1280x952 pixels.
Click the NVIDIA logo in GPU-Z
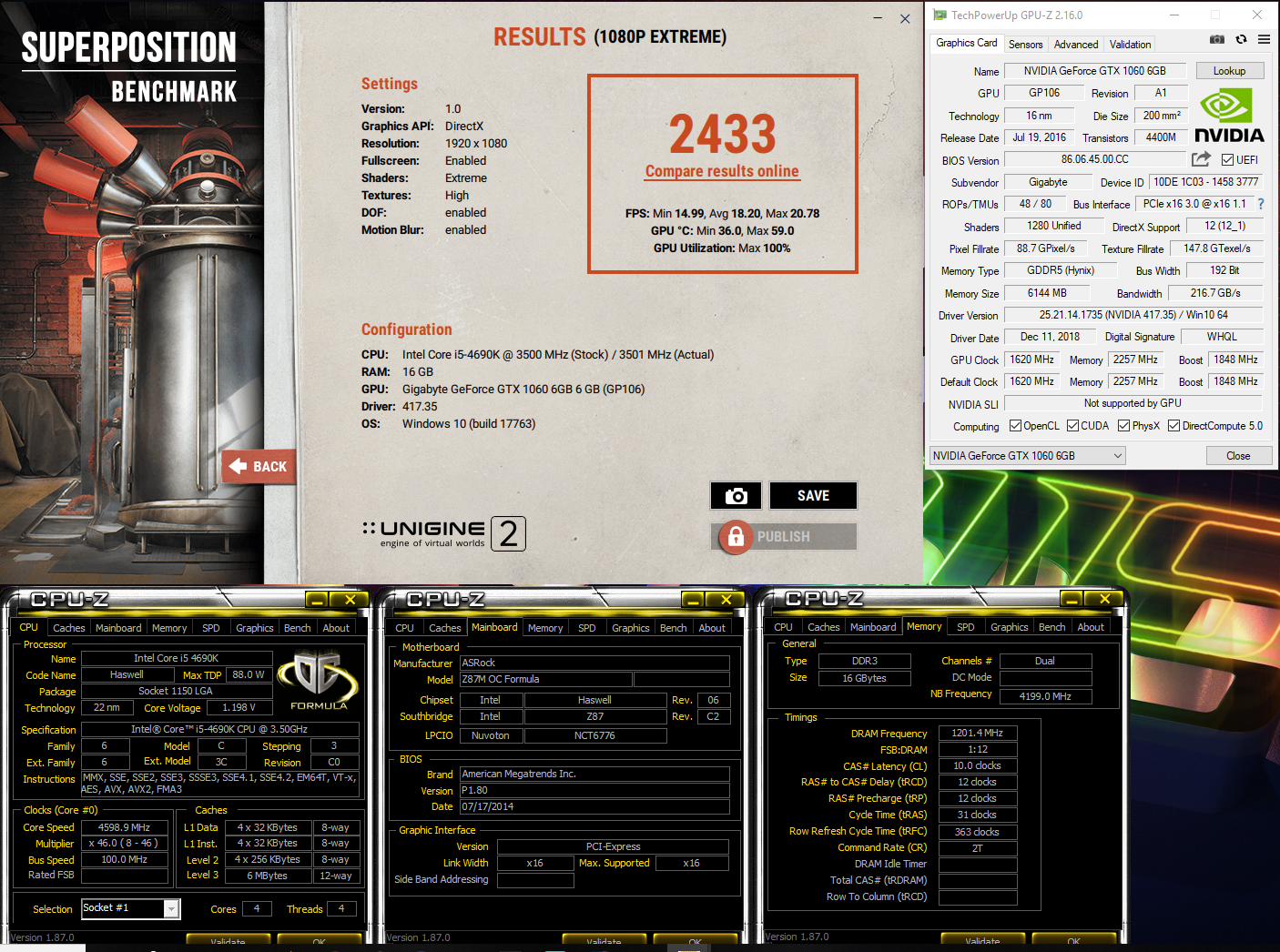pos(1229,116)
